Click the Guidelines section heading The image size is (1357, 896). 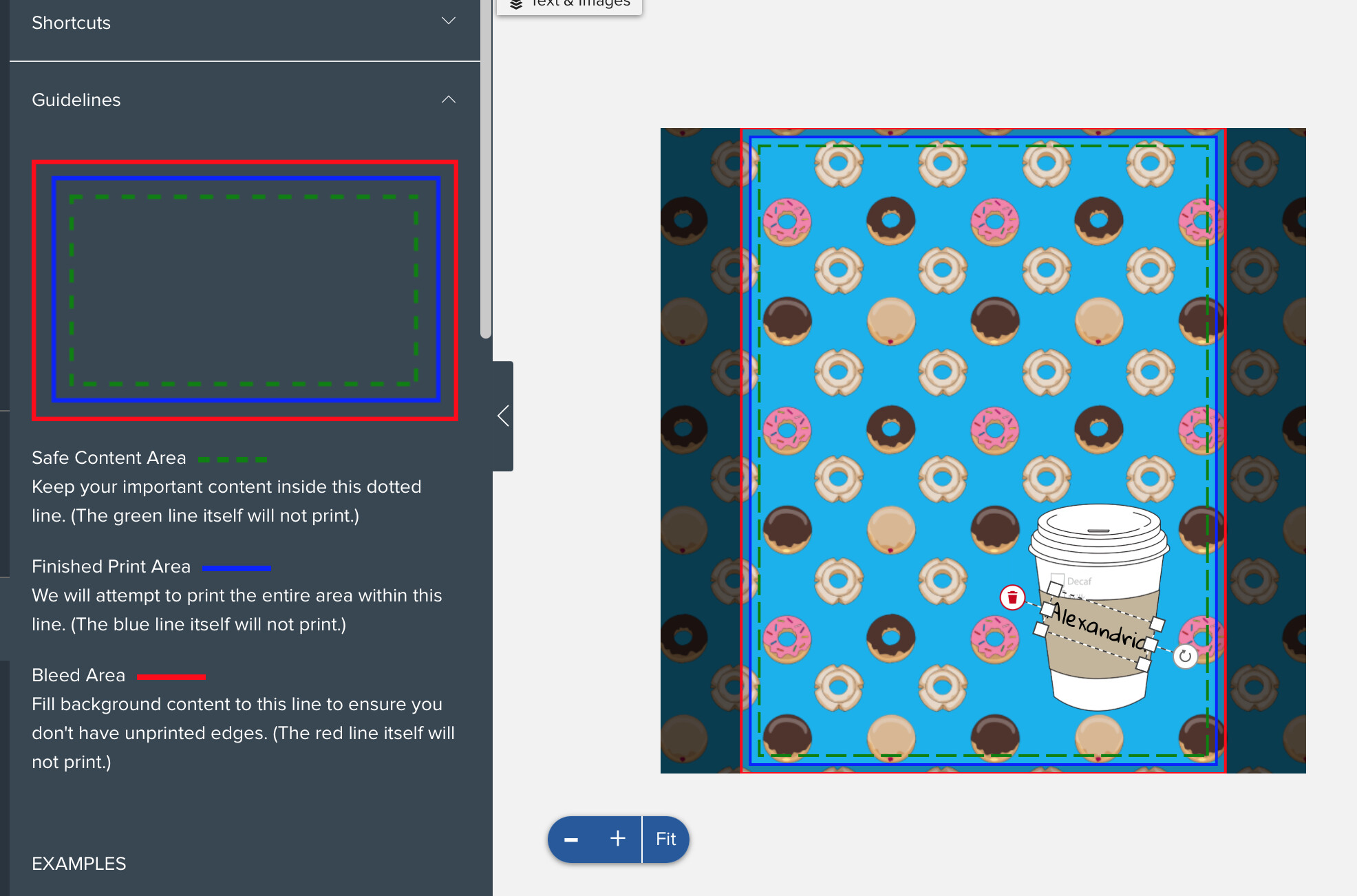coord(76,100)
